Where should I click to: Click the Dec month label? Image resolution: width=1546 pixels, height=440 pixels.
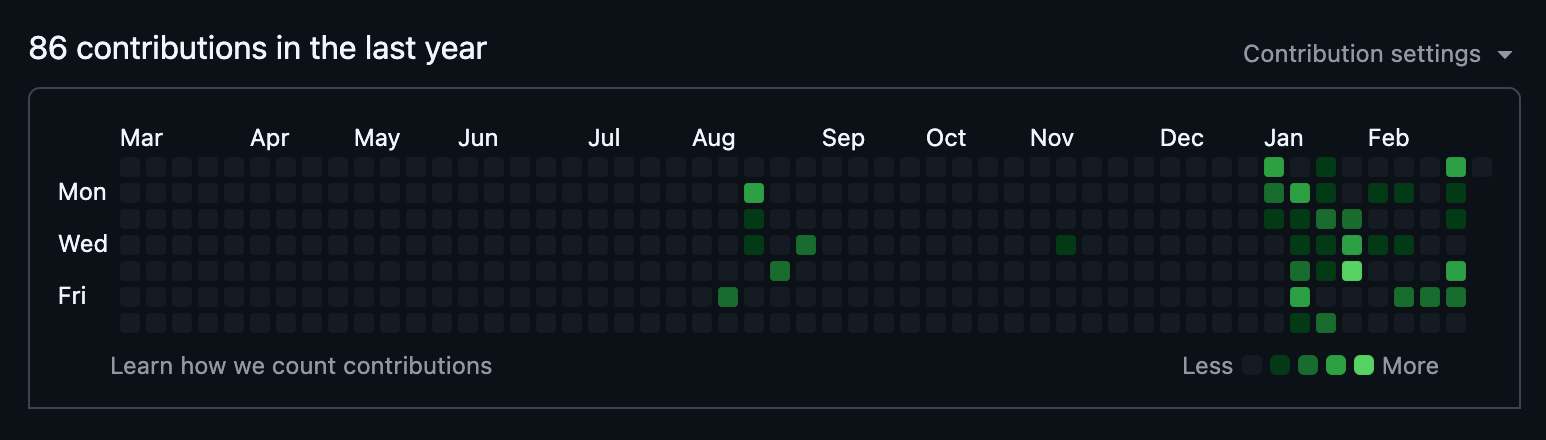click(1182, 138)
